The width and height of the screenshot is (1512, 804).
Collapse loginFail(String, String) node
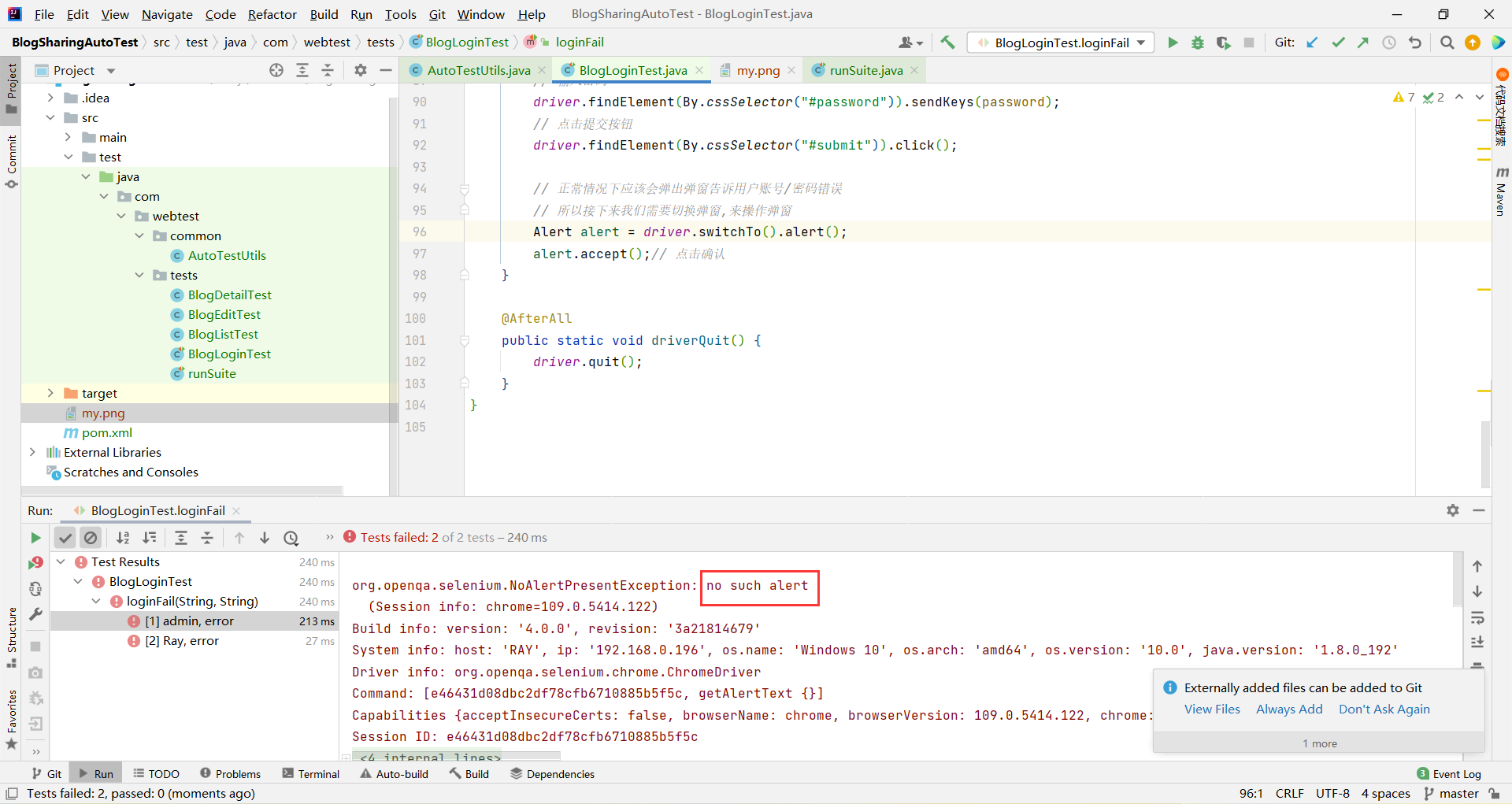(x=96, y=601)
